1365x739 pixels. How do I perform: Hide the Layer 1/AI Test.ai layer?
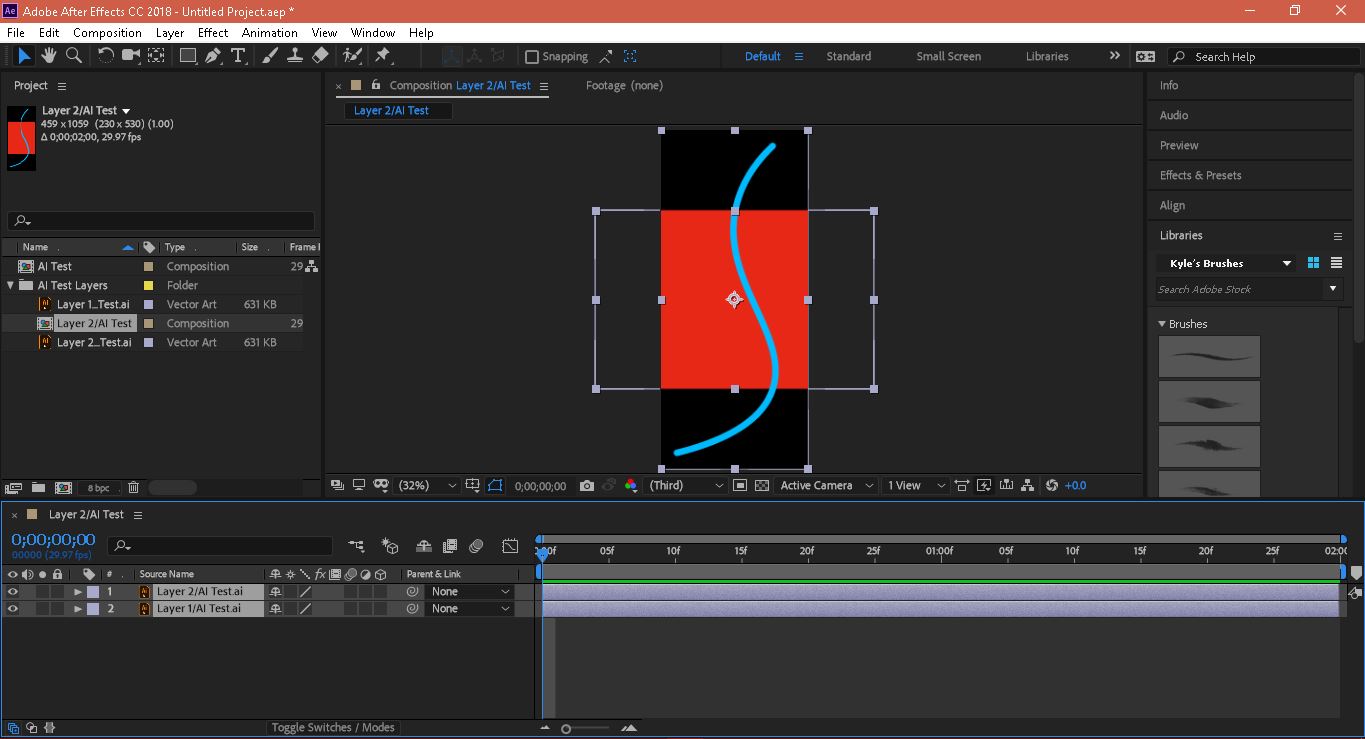[13, 608]
